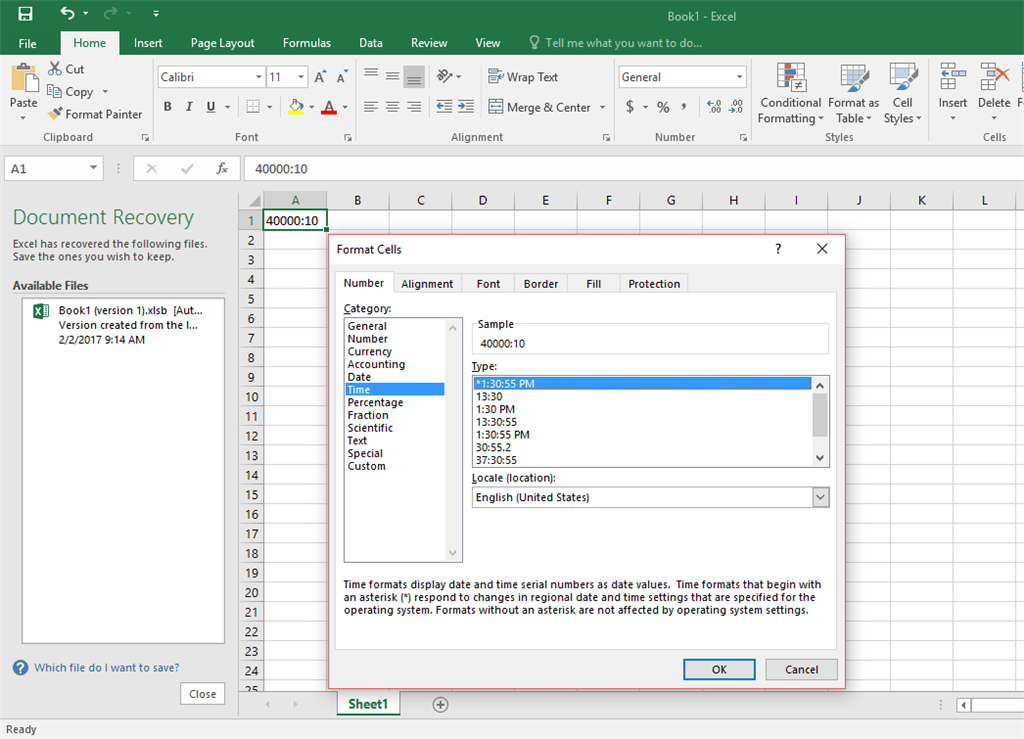Open Locale English (United States) dropdown
The width and height of the screenshot is (1024, 739).
point(821,497)
